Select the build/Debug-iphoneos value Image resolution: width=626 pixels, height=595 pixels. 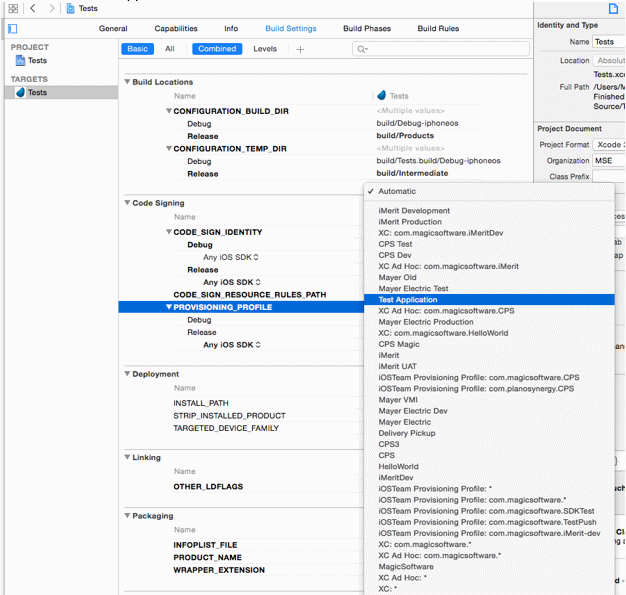417,123
